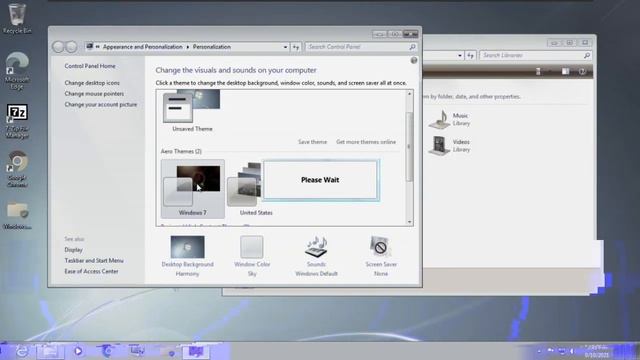Show hidden system tray icons
Viewport: 640px width, 360px height.
pyautogui.click(x=539, y=351)
